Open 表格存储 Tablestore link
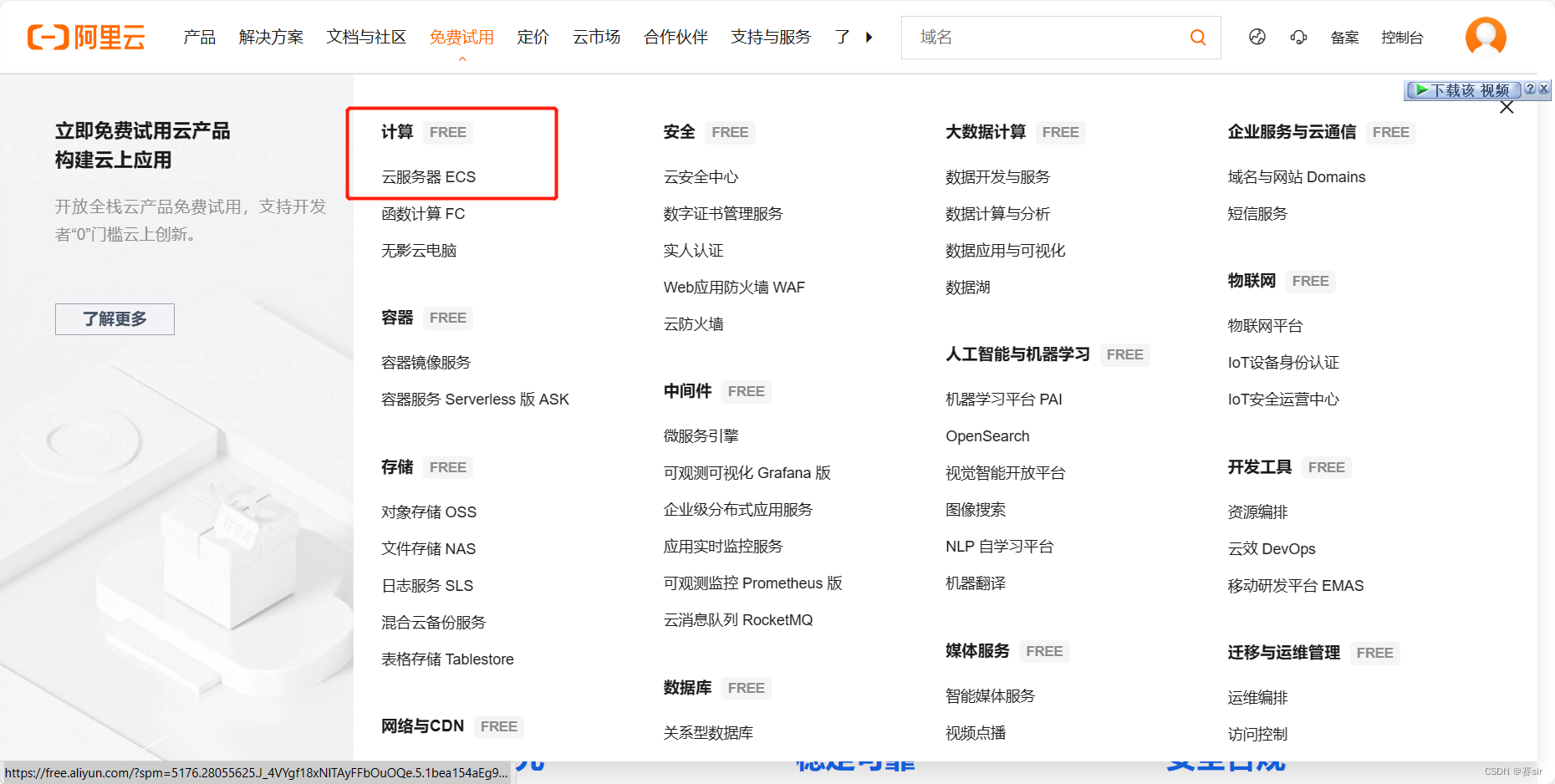This screenshot has width=1555, height=784. [x=447, y=659]
